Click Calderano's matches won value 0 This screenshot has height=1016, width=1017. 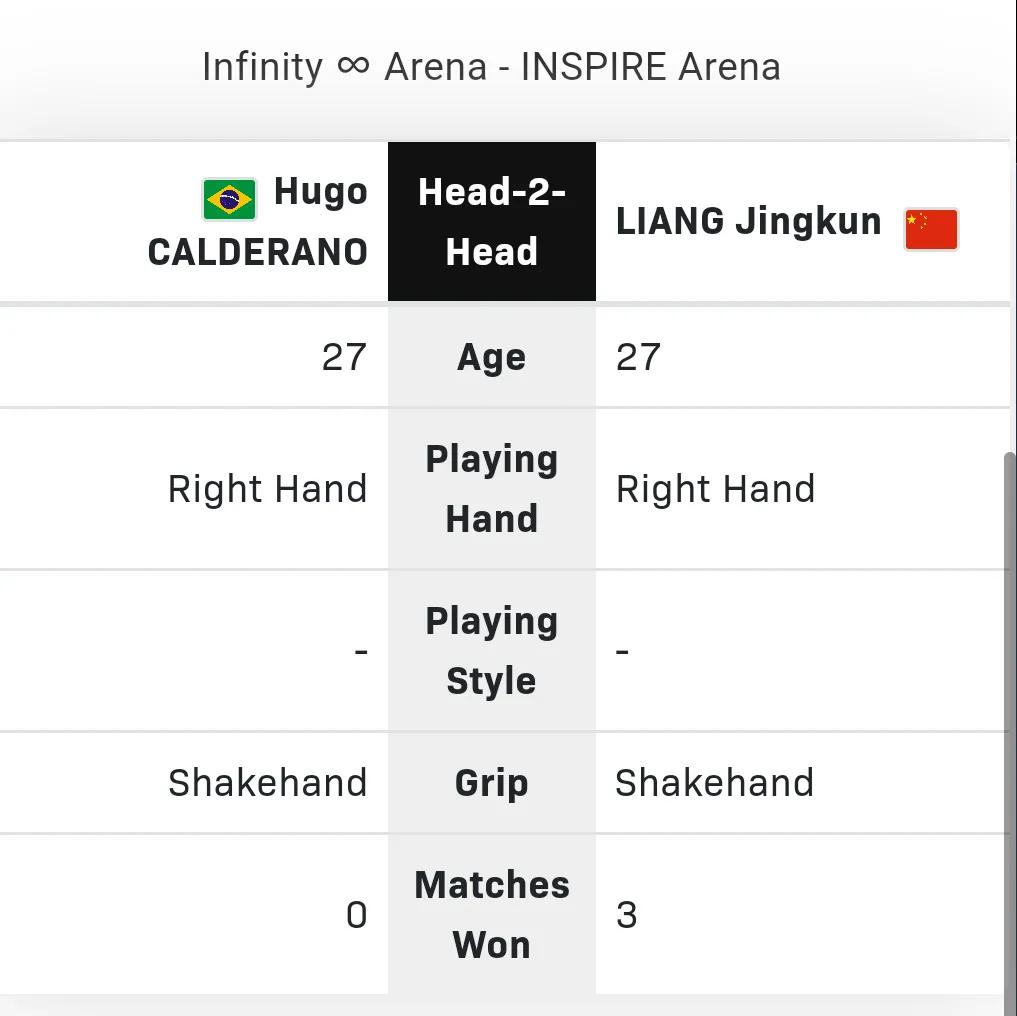tap(357, 915)
